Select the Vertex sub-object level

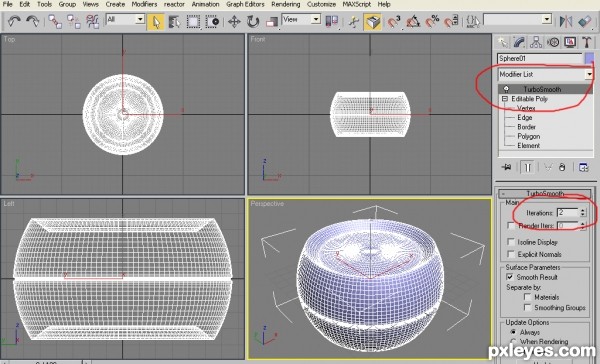point(526,108)
